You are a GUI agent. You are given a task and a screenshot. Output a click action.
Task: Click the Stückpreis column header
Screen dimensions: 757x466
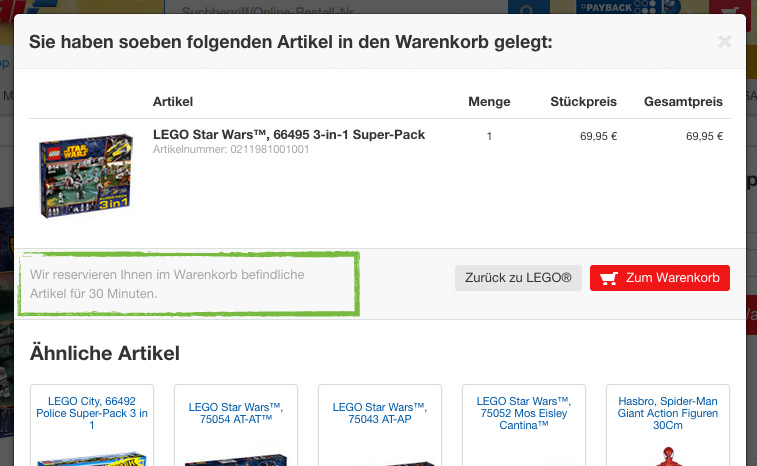(583, 101)
